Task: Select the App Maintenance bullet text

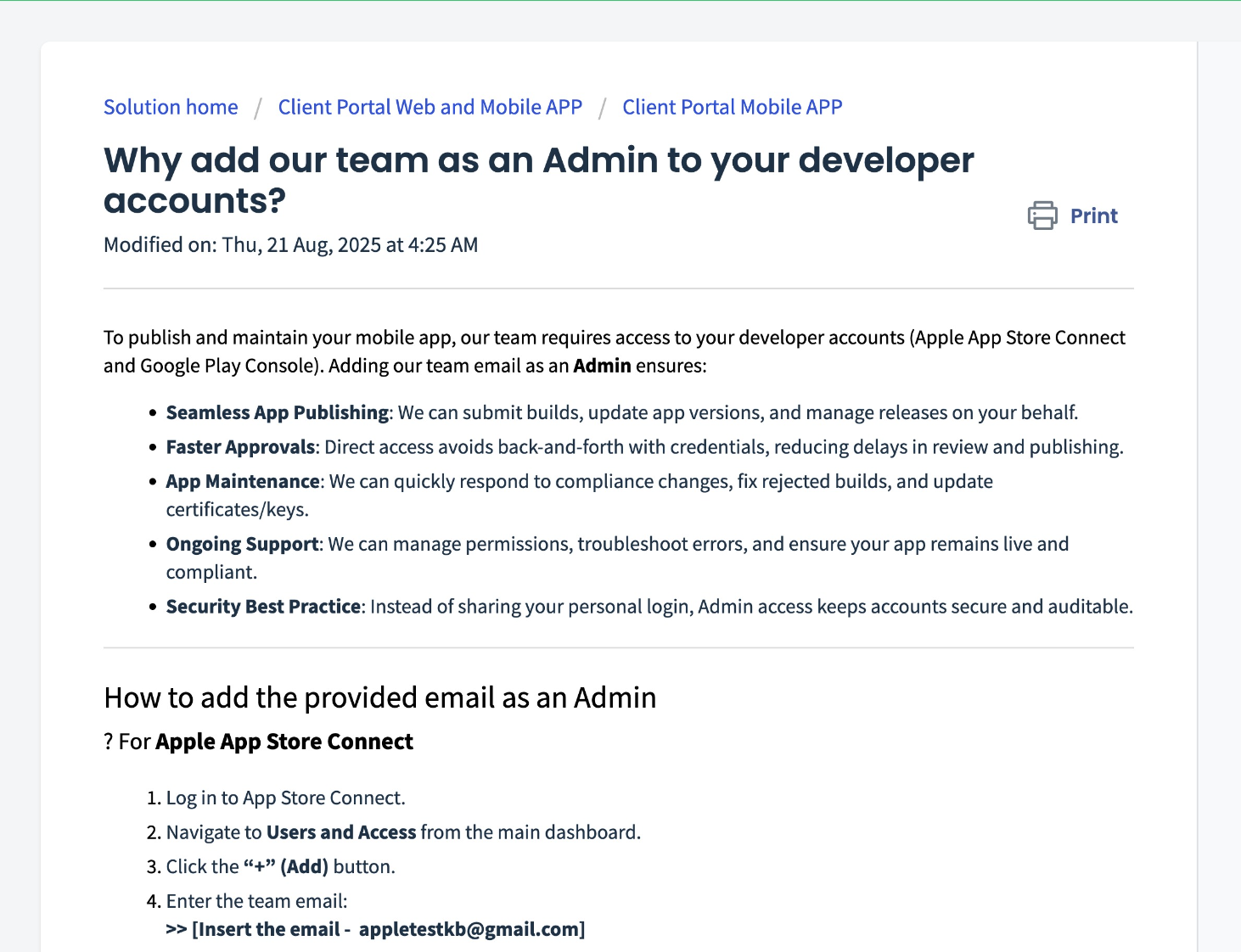Action: pyautogui.click(x=580, y=496)
